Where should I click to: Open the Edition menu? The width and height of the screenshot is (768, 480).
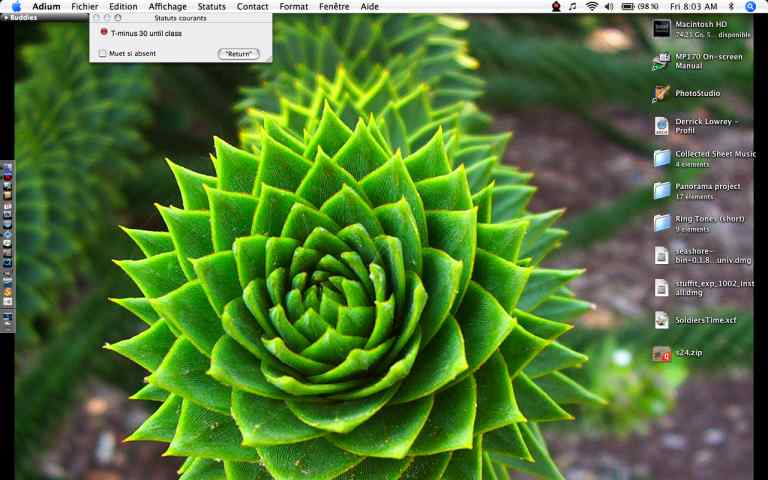point(123,6)
